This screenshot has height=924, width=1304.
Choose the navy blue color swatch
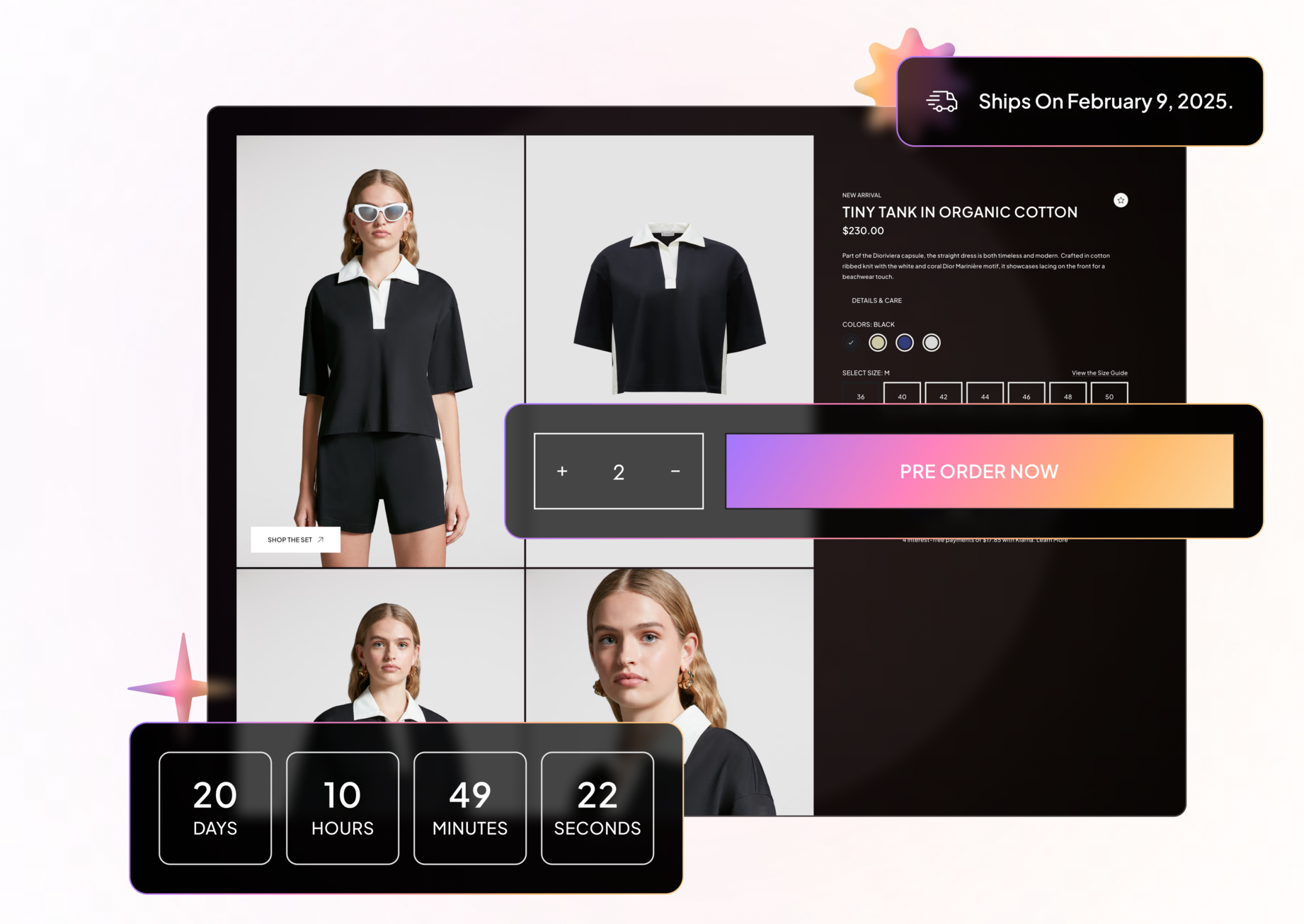tap(905, 343)
